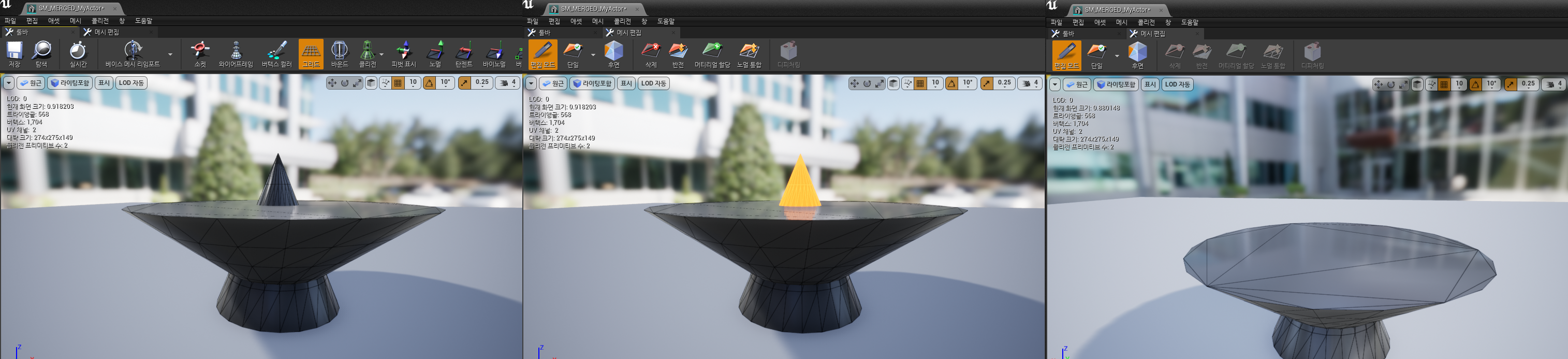Click Delete (삭제) icon in middle window
Screen dimensions: 1568x359
click(651, 54)
